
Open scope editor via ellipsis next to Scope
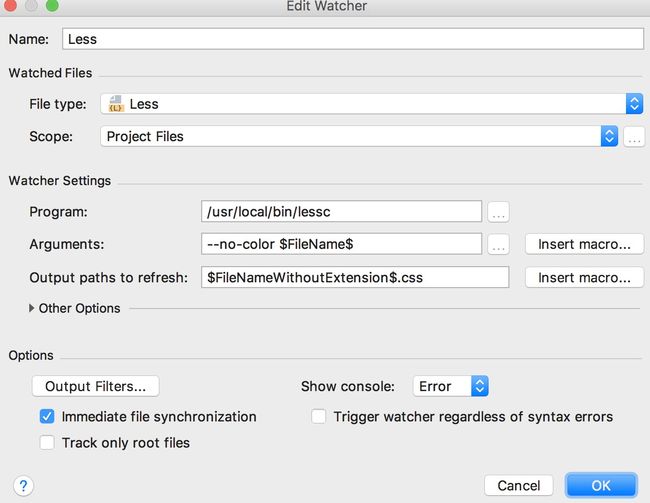[634, 136]
